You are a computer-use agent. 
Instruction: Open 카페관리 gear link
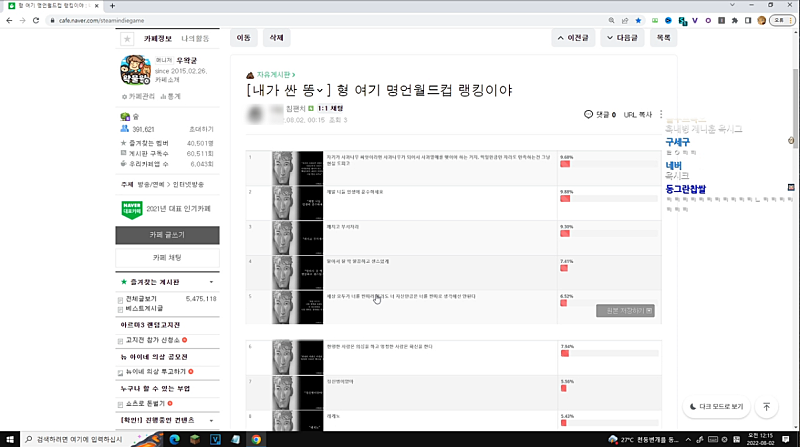click(x=138, y=96)
